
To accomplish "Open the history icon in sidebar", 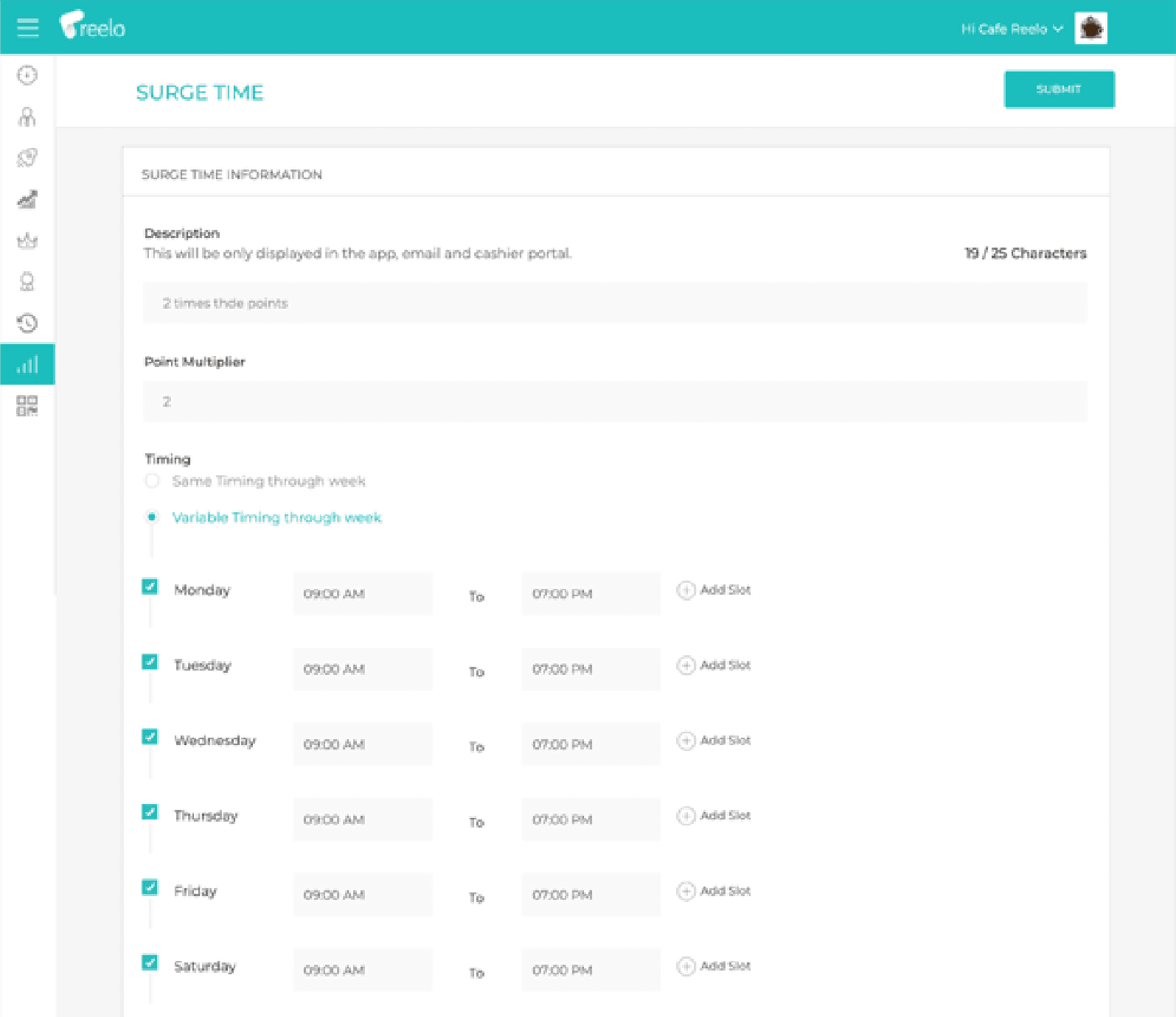I will click(27, 323).
